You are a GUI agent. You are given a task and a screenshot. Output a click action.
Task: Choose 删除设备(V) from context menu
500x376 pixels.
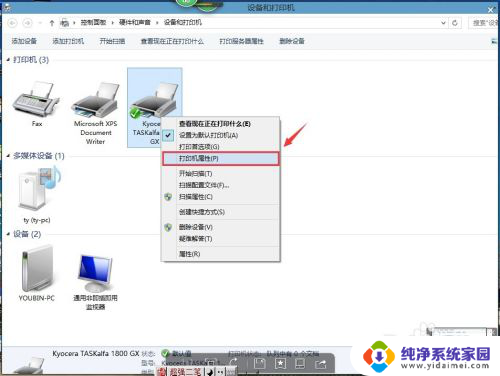tap(220, 227)
